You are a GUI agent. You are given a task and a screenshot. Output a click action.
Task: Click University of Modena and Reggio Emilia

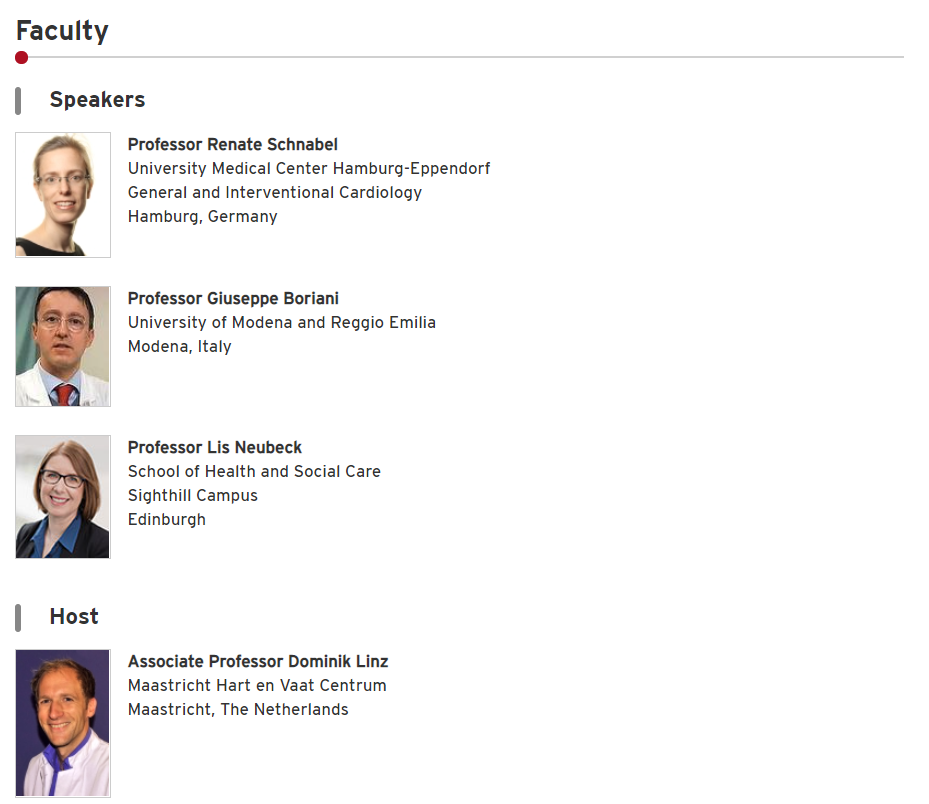point(282,323)
